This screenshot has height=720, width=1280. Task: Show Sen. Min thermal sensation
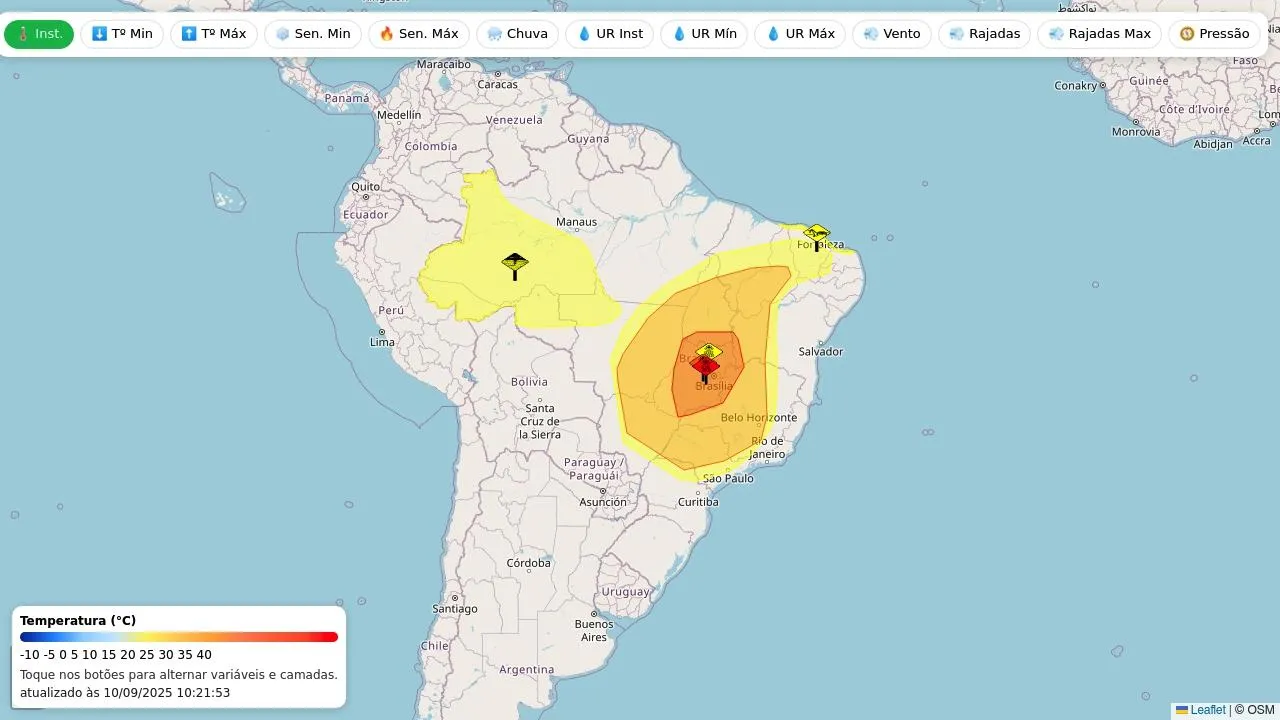pos(312,34)
